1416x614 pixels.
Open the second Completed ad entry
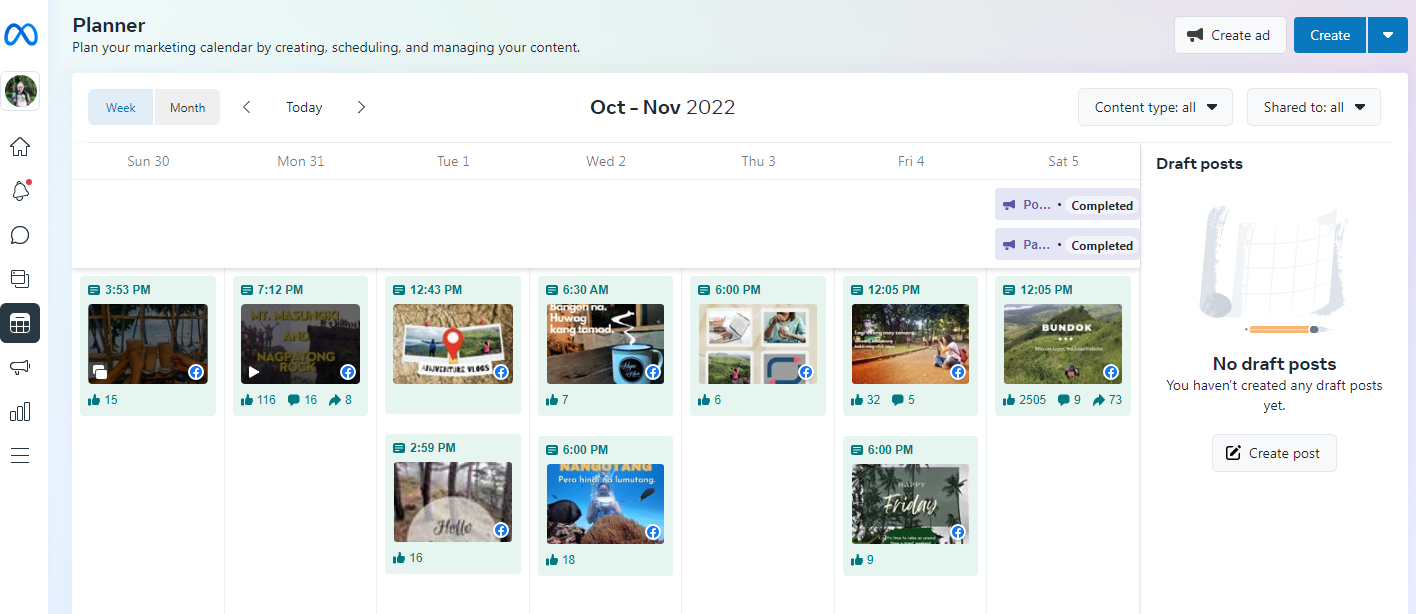pos(1067,245)
